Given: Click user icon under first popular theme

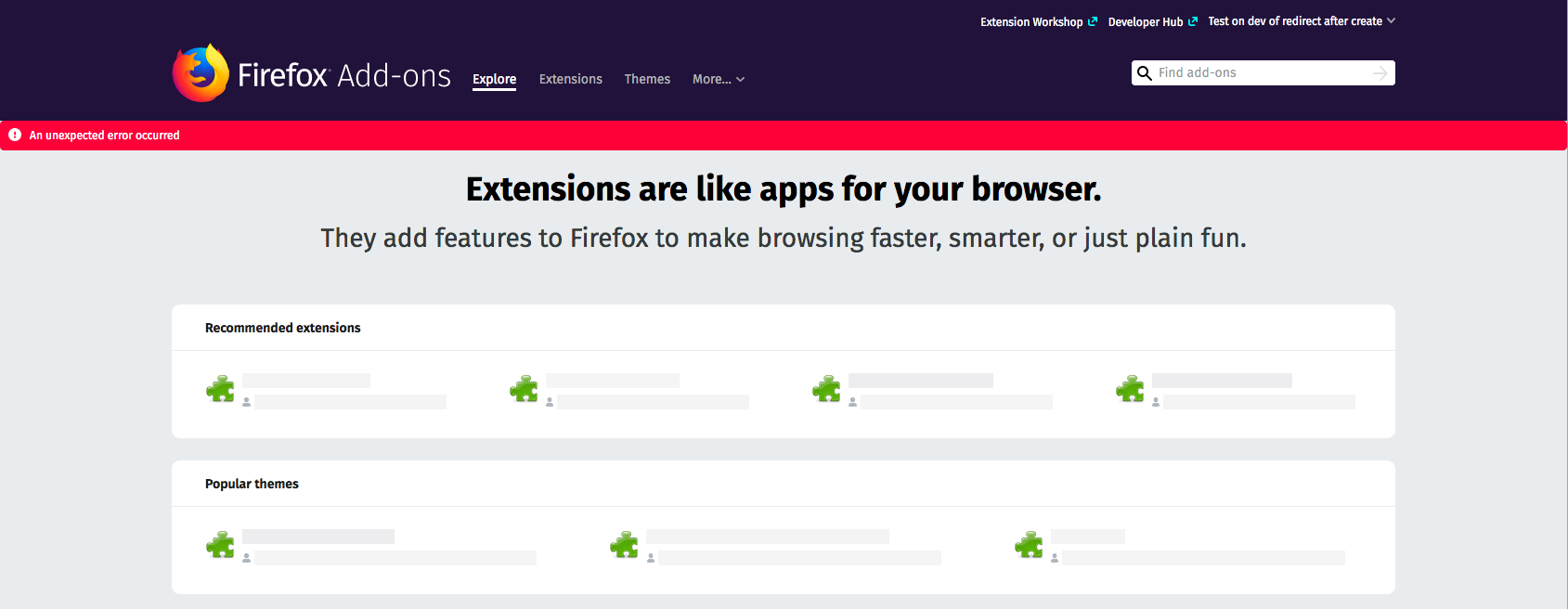Looking at the screenshot, I should pos(246,558).
